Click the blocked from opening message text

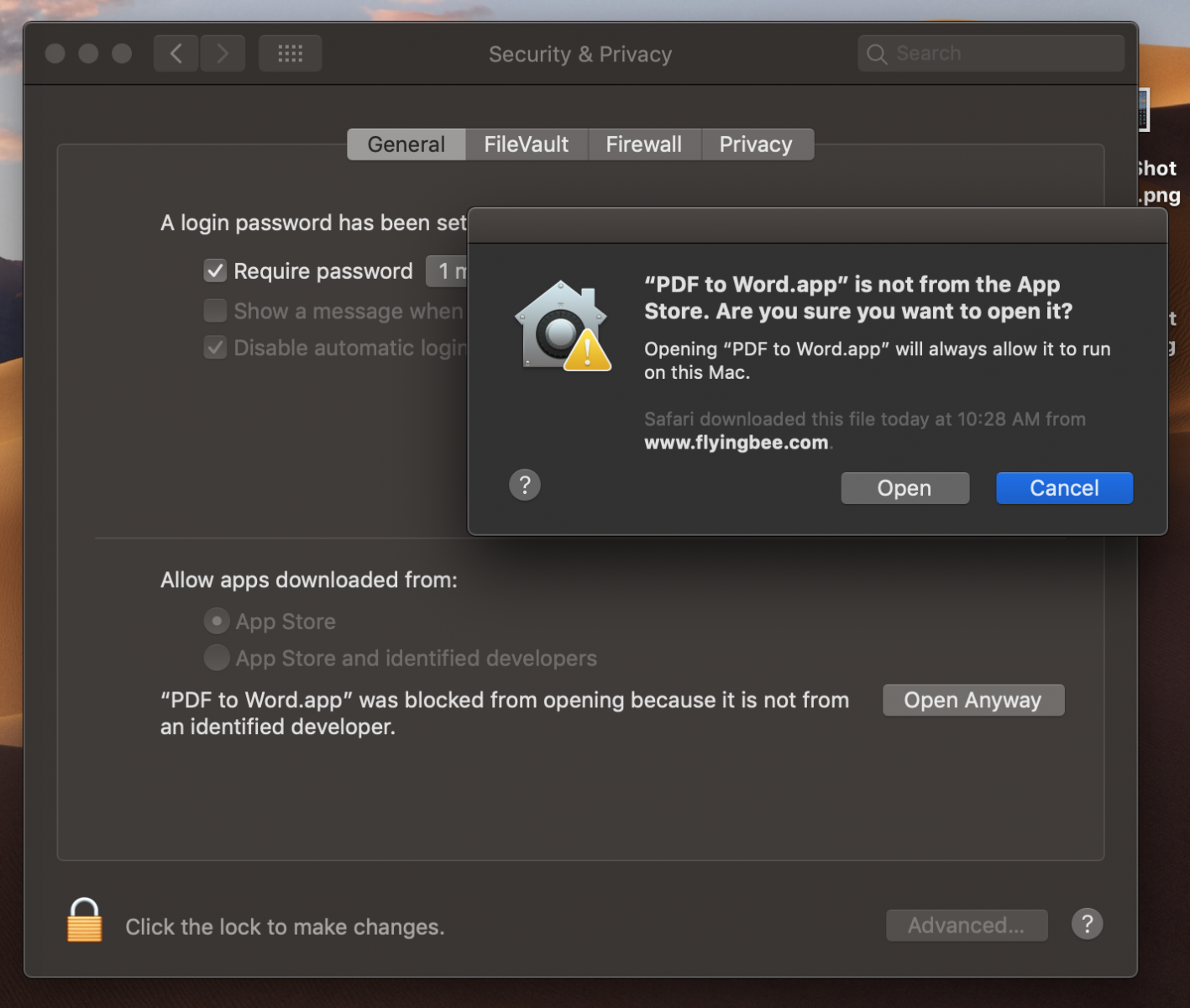coord(505,713)
